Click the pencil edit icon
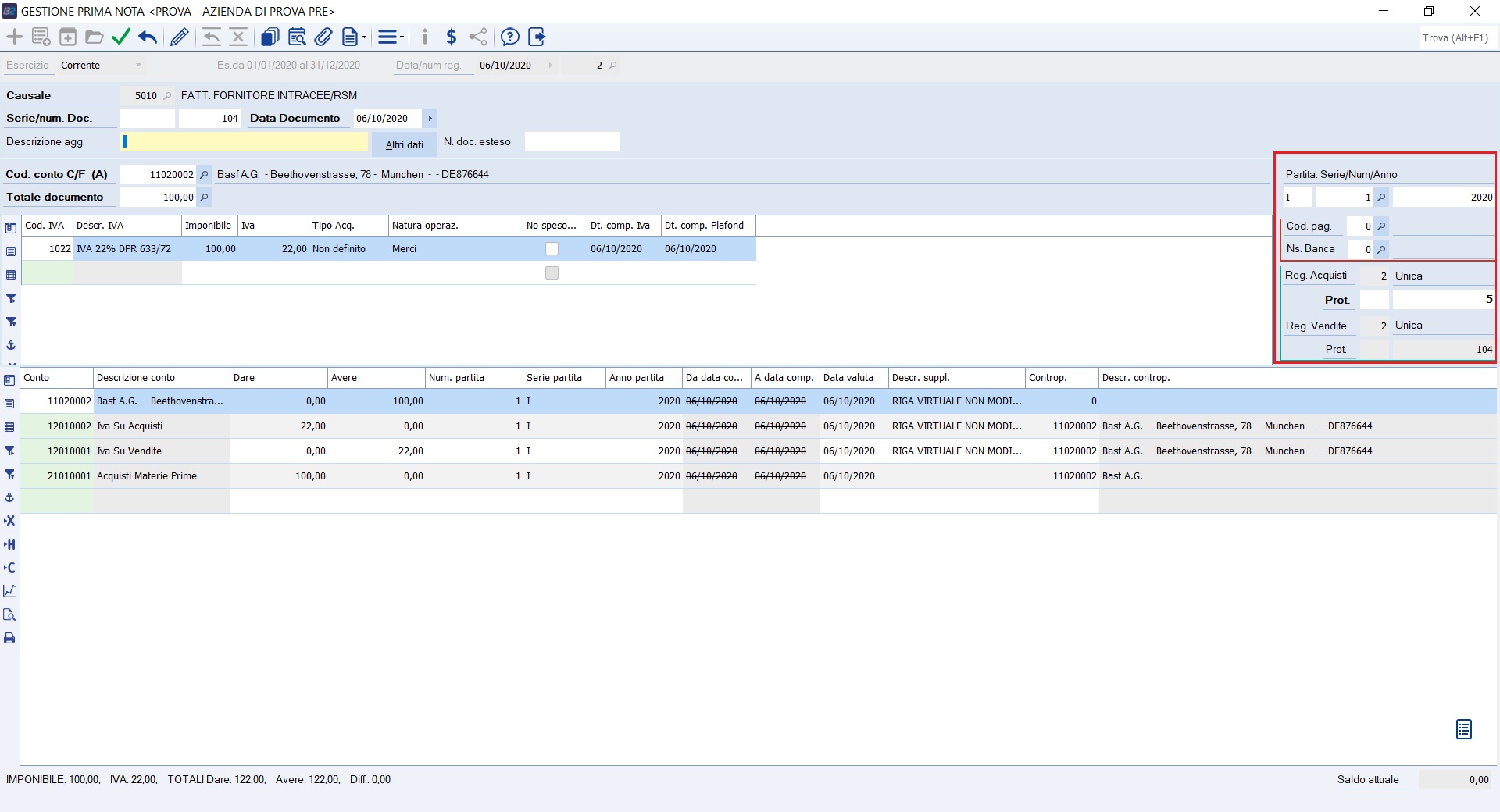 click(x=179, y=37)
